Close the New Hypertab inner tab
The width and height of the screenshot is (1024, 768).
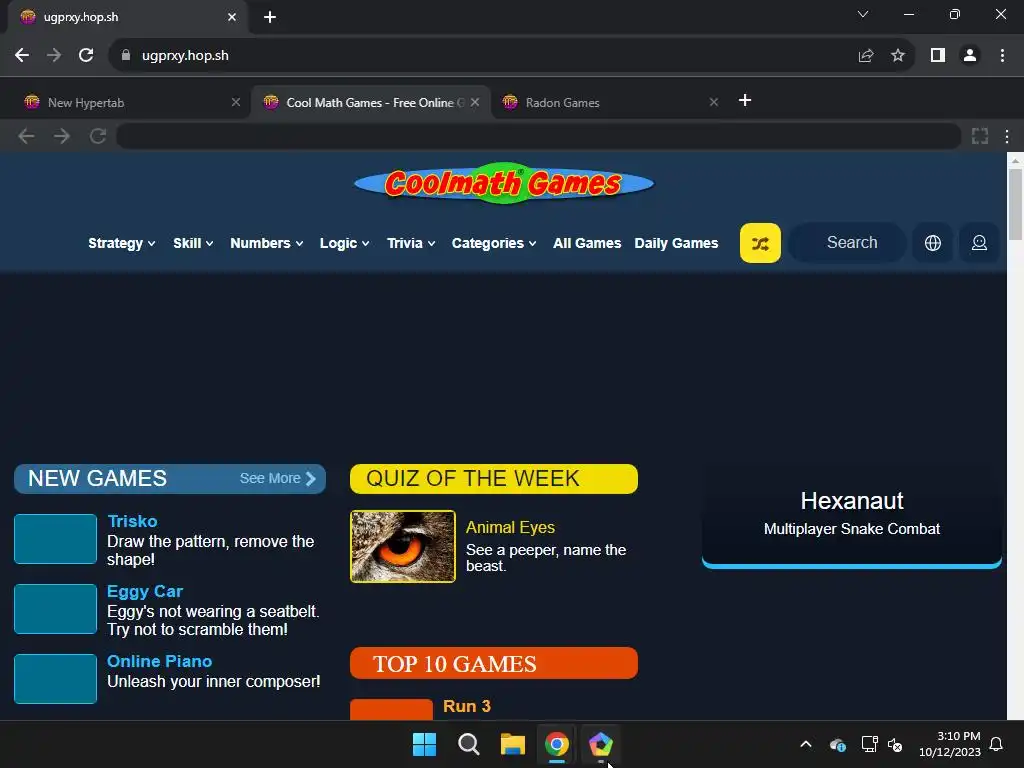(x=236, y=103)
